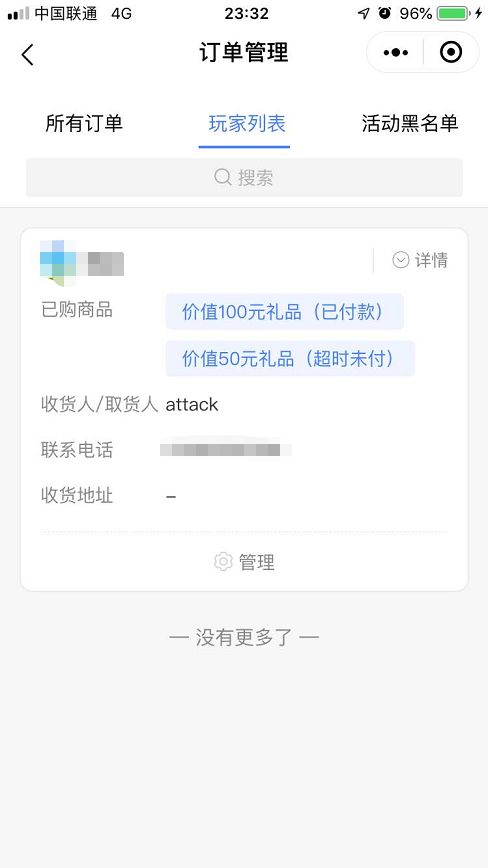Expand 详情 chevron on player card
The image size is (488, 868).
tap(401, 260)
